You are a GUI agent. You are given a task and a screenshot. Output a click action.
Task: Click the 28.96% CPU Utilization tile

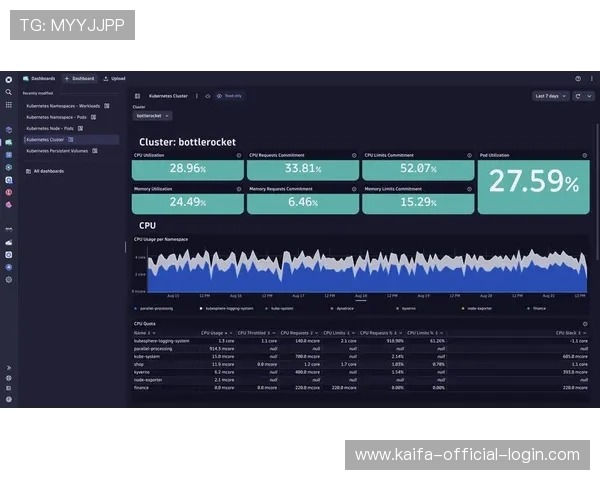pyautogui.click(x=188, y=170)
